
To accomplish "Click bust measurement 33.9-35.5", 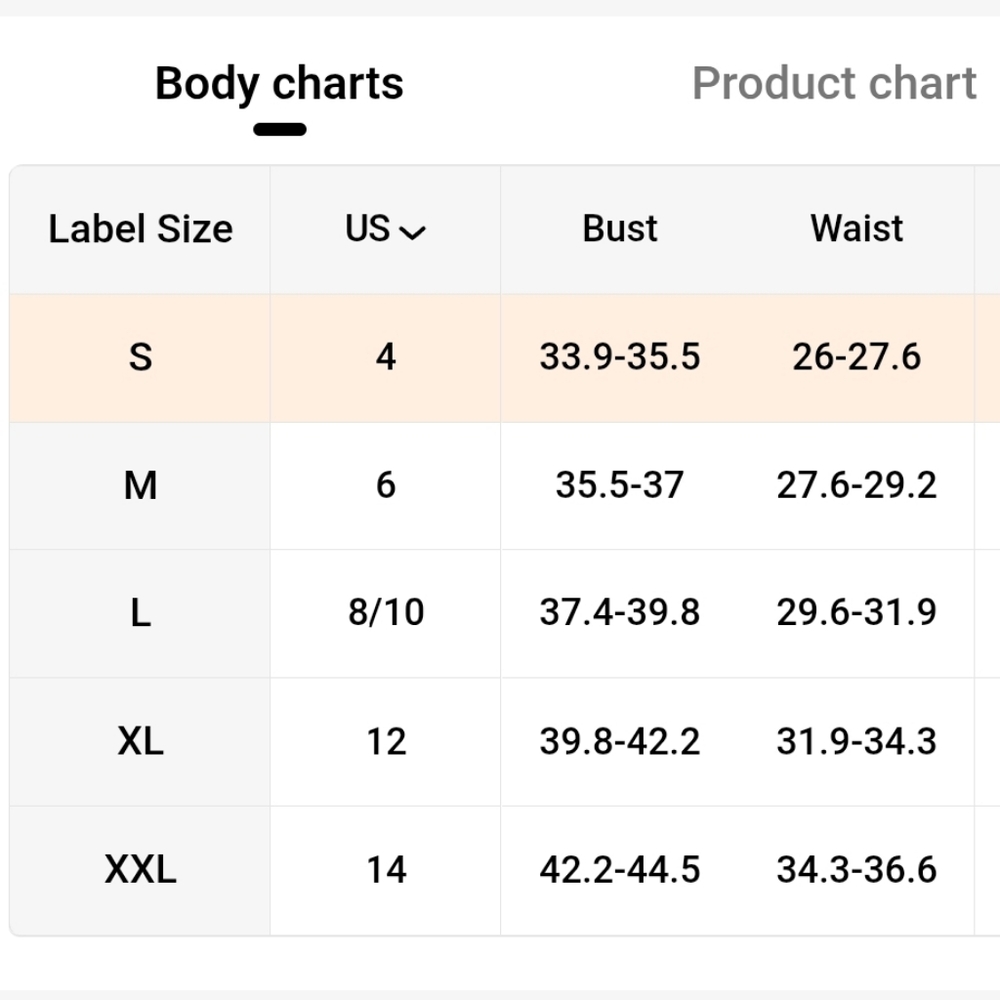I will (x=620, y=357).
